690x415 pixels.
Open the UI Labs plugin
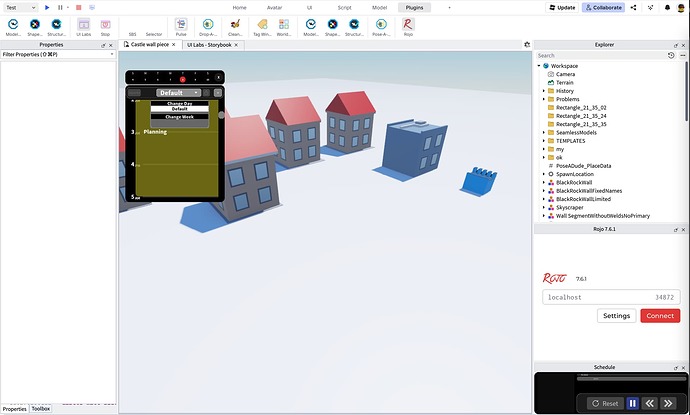click(x=84, y=27)
